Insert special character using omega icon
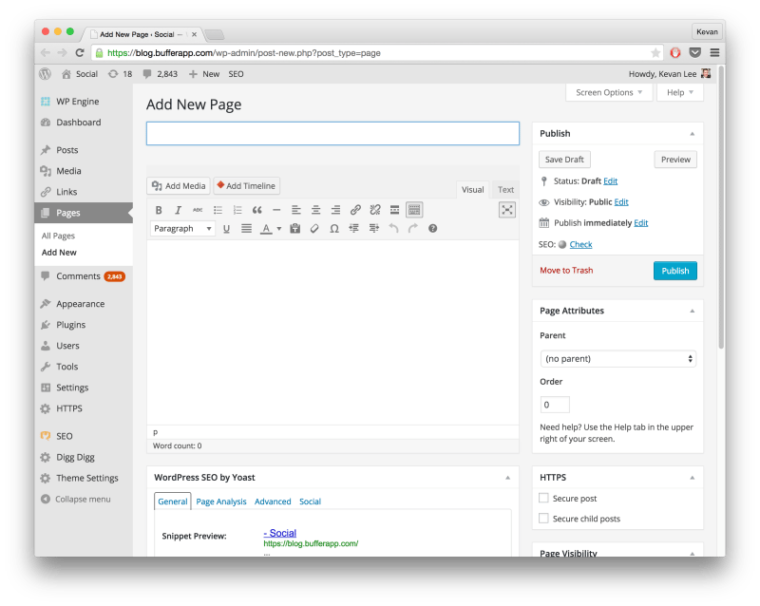Image resolution: width=760 pixels, height=606 pixels. [x=334, y=229]
